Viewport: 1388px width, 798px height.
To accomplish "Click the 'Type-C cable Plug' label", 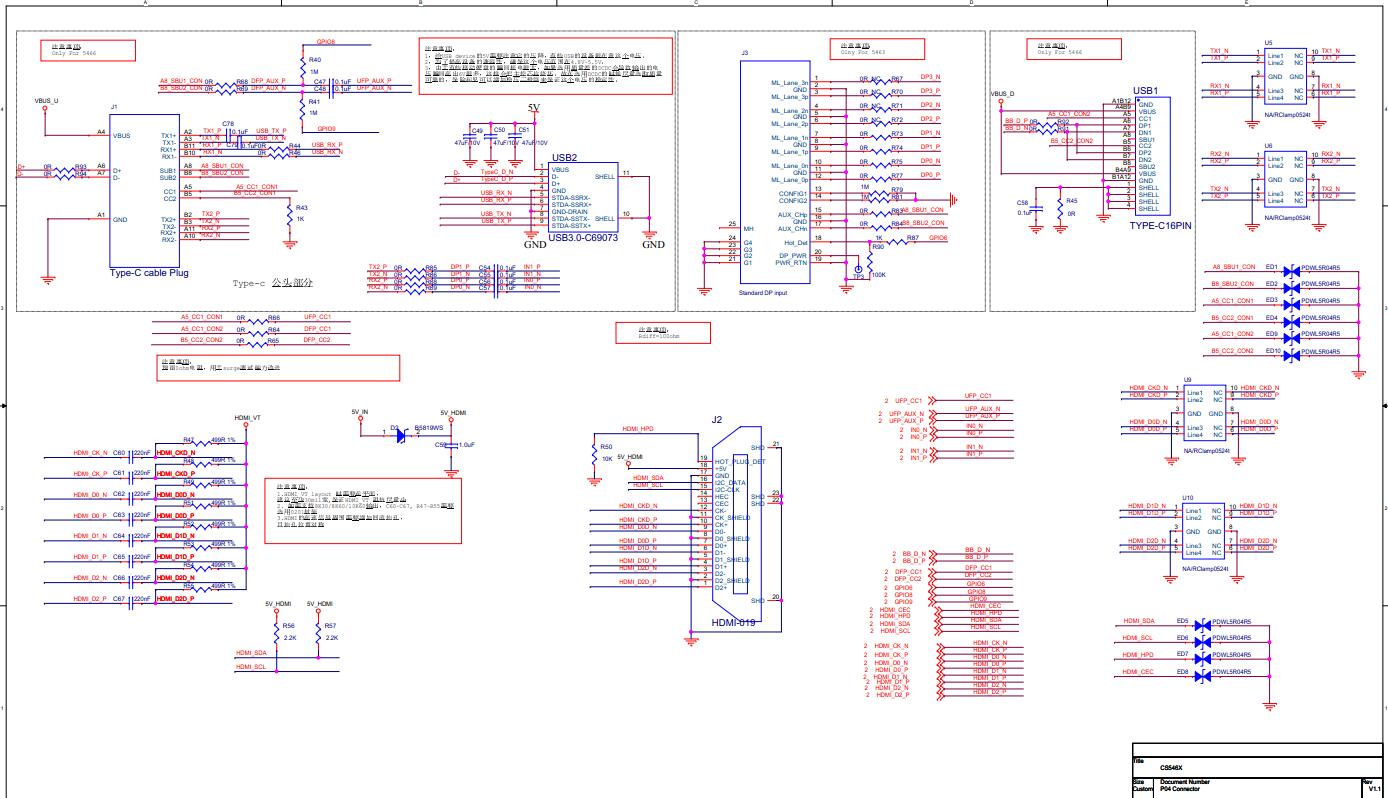I will coord(149,272).
